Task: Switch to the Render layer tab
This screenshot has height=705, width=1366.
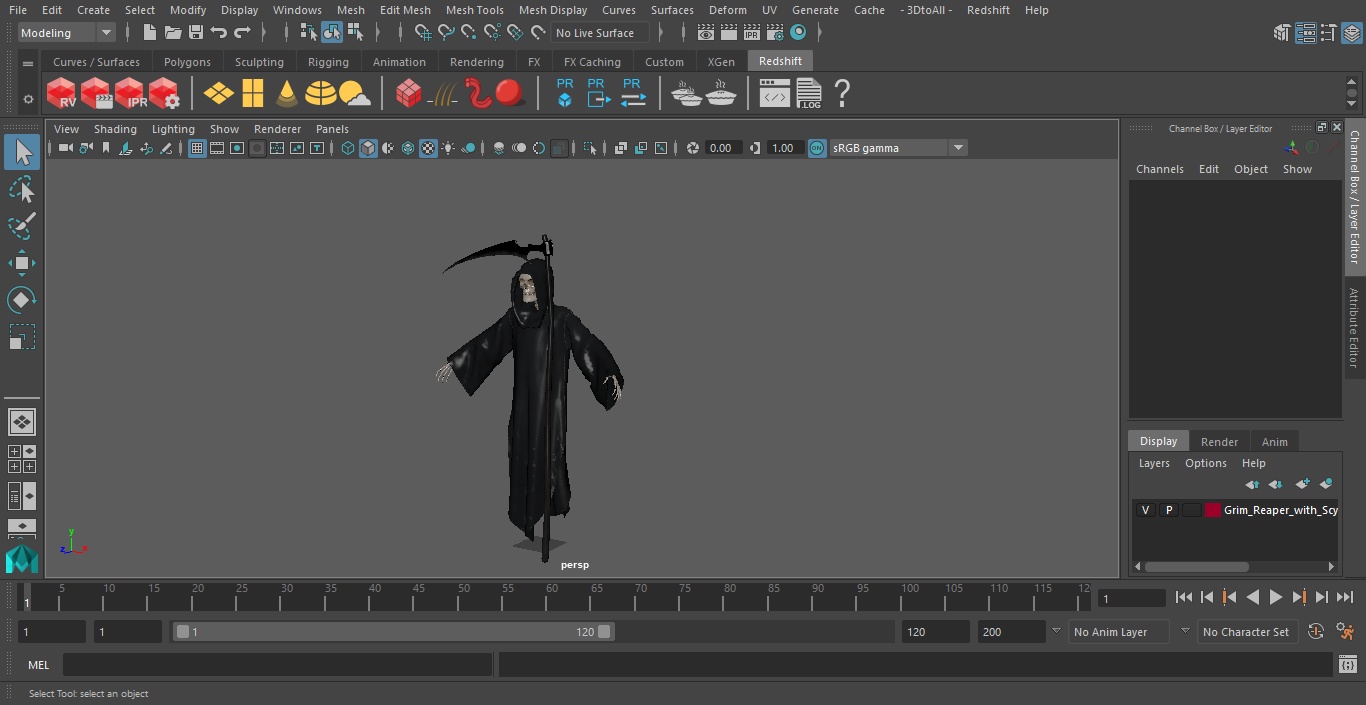Action: (x=1219, y=441)
